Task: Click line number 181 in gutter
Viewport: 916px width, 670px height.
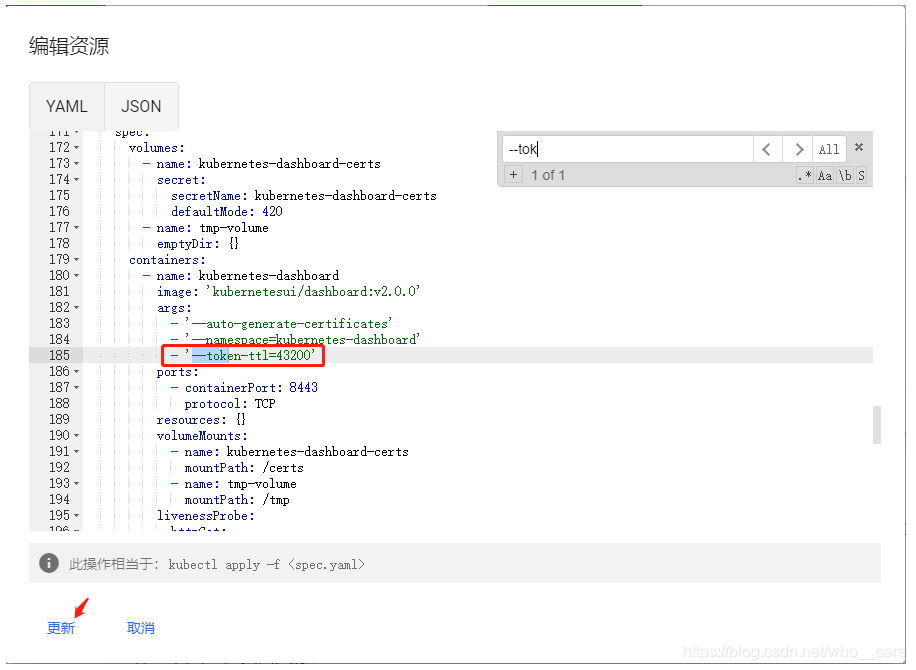Action: click(60, 291)
